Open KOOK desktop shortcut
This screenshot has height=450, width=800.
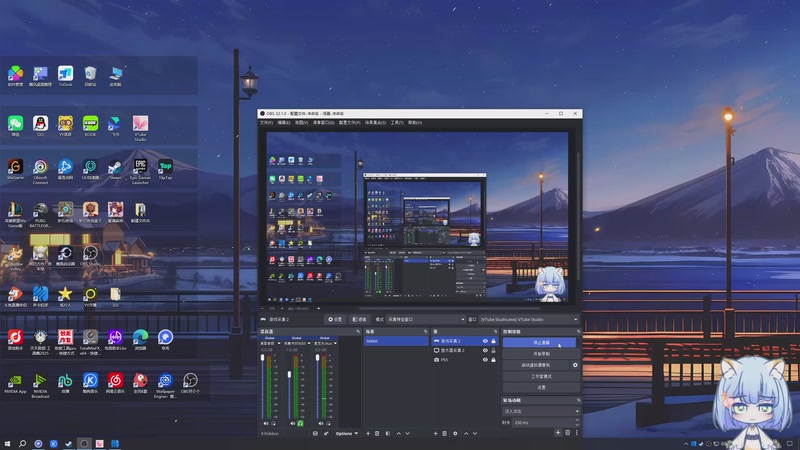[90, 126]
